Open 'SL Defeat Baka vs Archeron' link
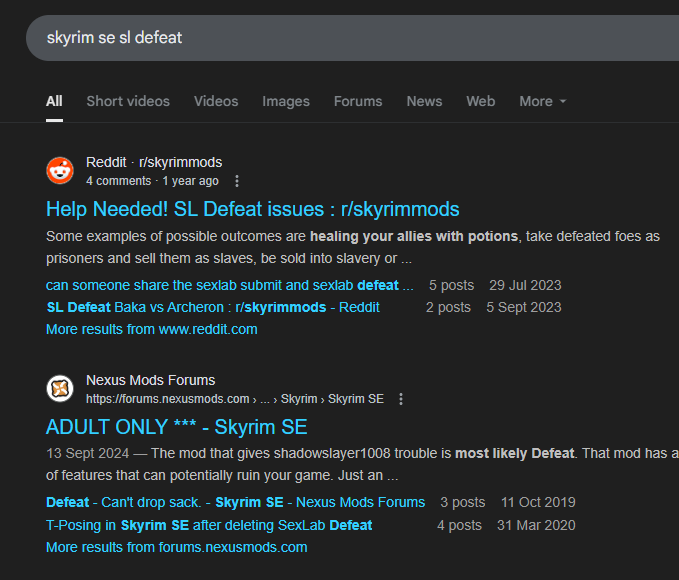Image resolution: width=679 pixels, height=580 pixels. pyautogui.click(x=213, y=308)
